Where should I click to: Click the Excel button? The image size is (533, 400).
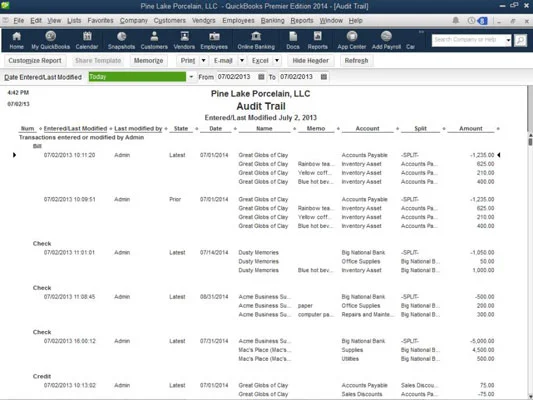[260, 60]
